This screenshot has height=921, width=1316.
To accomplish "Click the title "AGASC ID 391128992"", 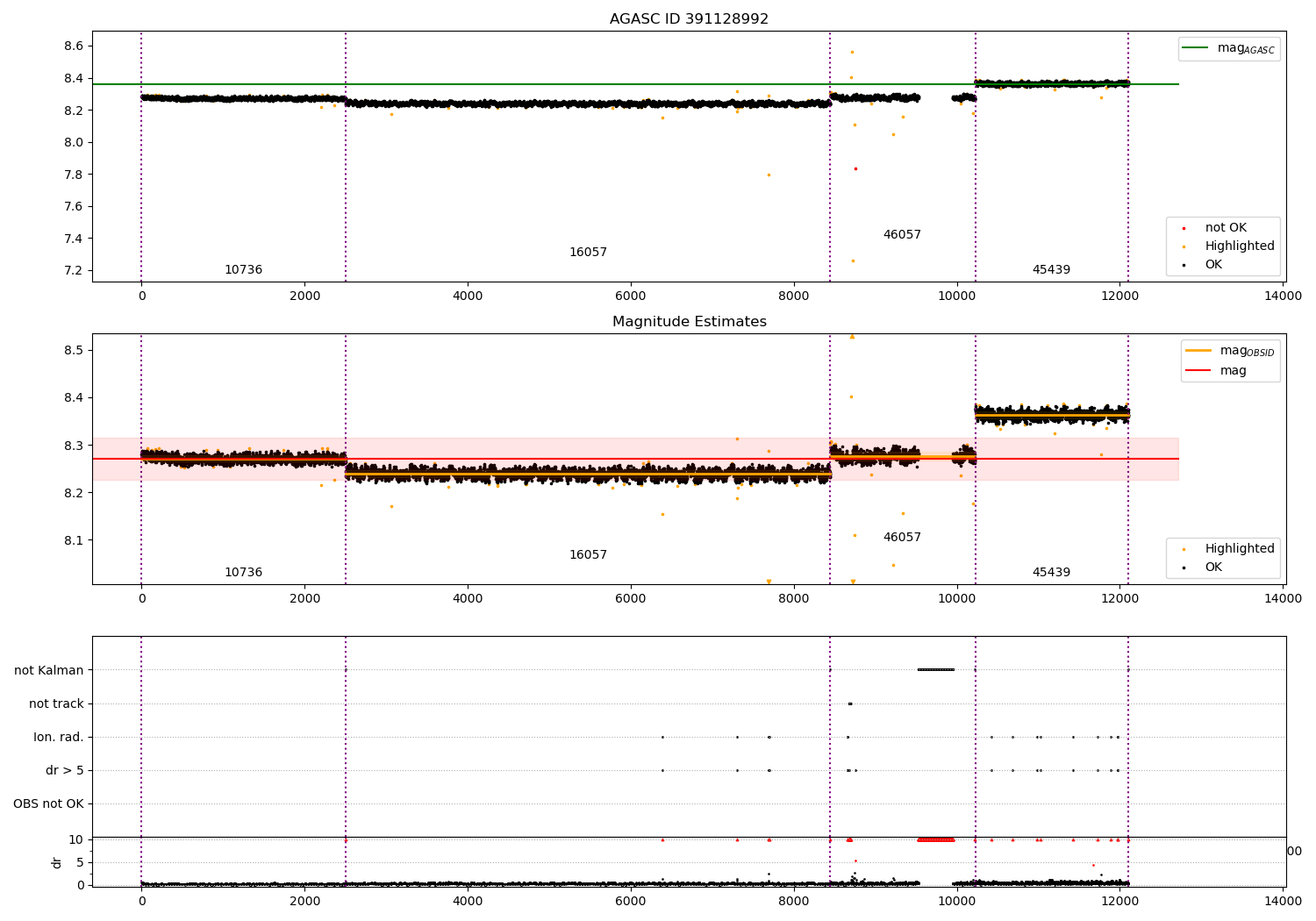I will 689,19.
